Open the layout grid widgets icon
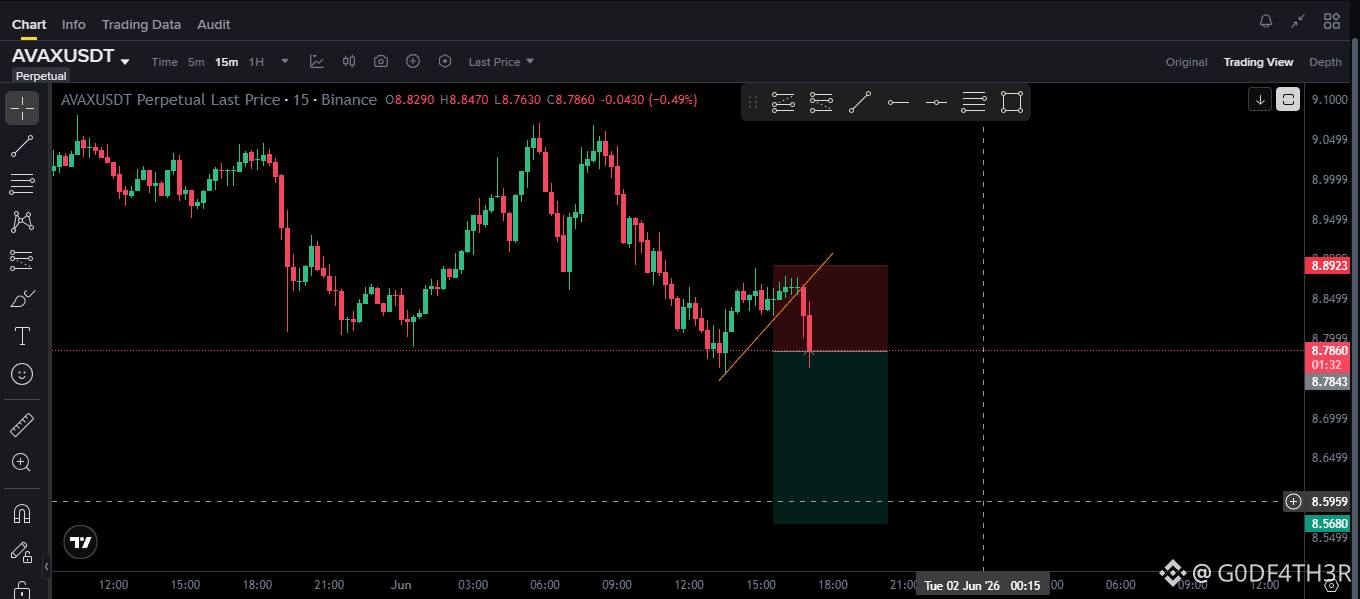The height and width of the screenshot is (599, 1360). coord(1332,21)
